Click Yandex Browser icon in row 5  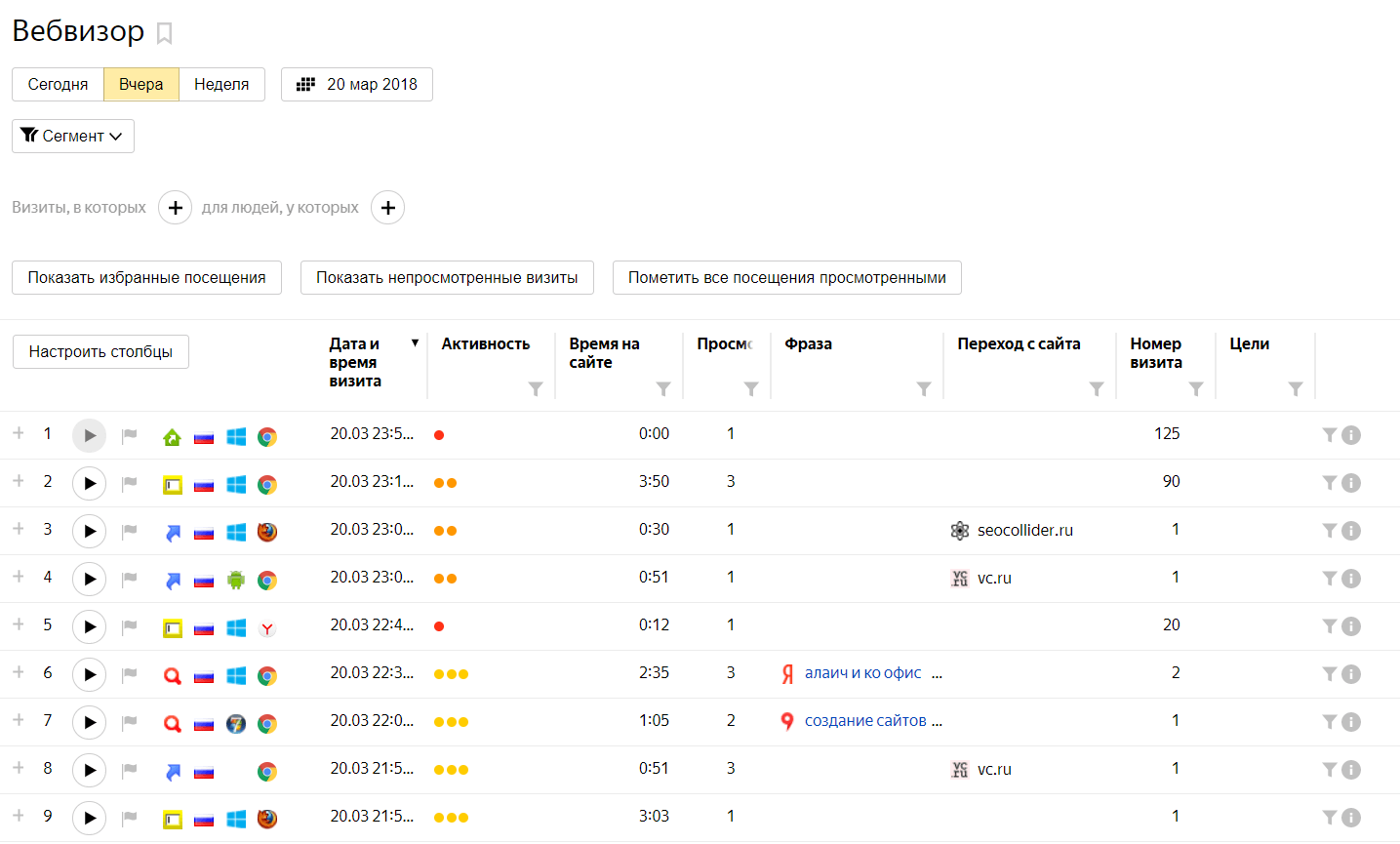point(267,628)
